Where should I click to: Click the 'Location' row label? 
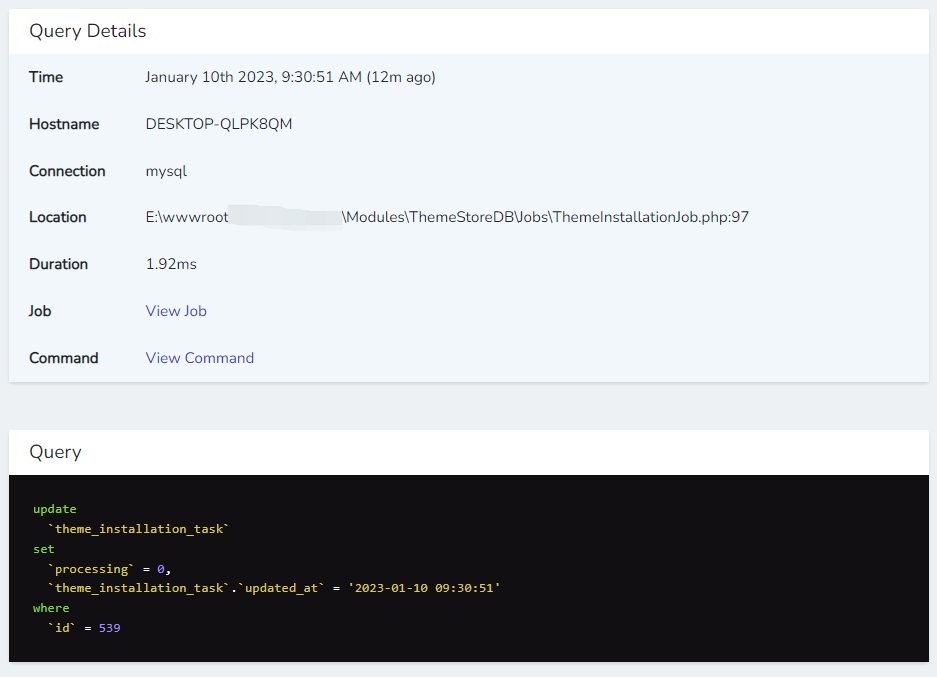coord(57,218)
